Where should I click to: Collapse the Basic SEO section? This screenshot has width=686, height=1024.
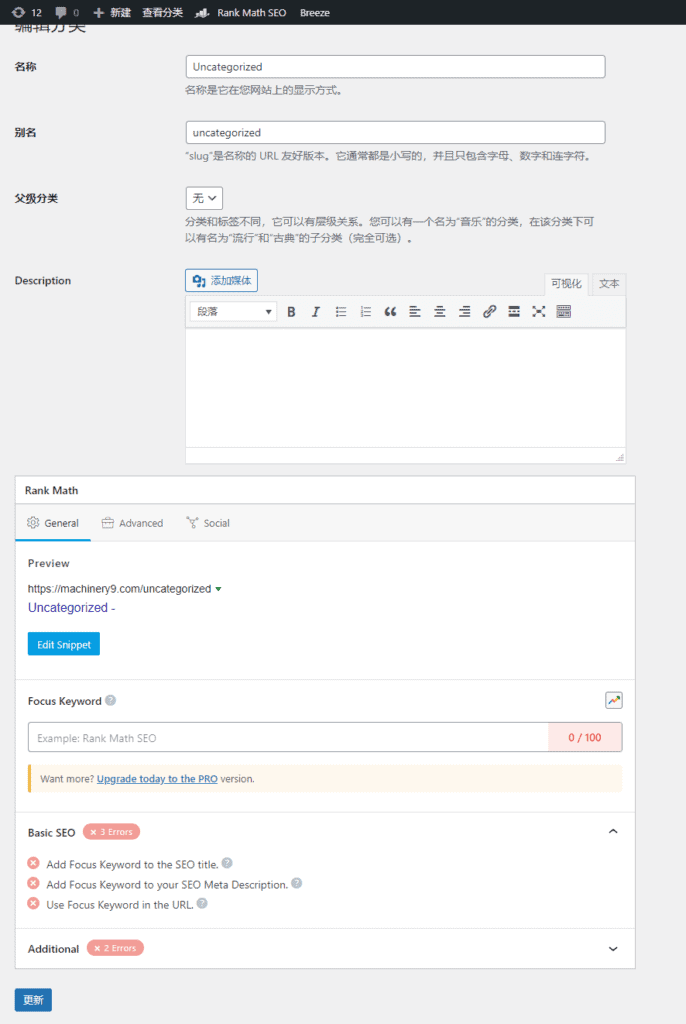click(x=613, y=831)
